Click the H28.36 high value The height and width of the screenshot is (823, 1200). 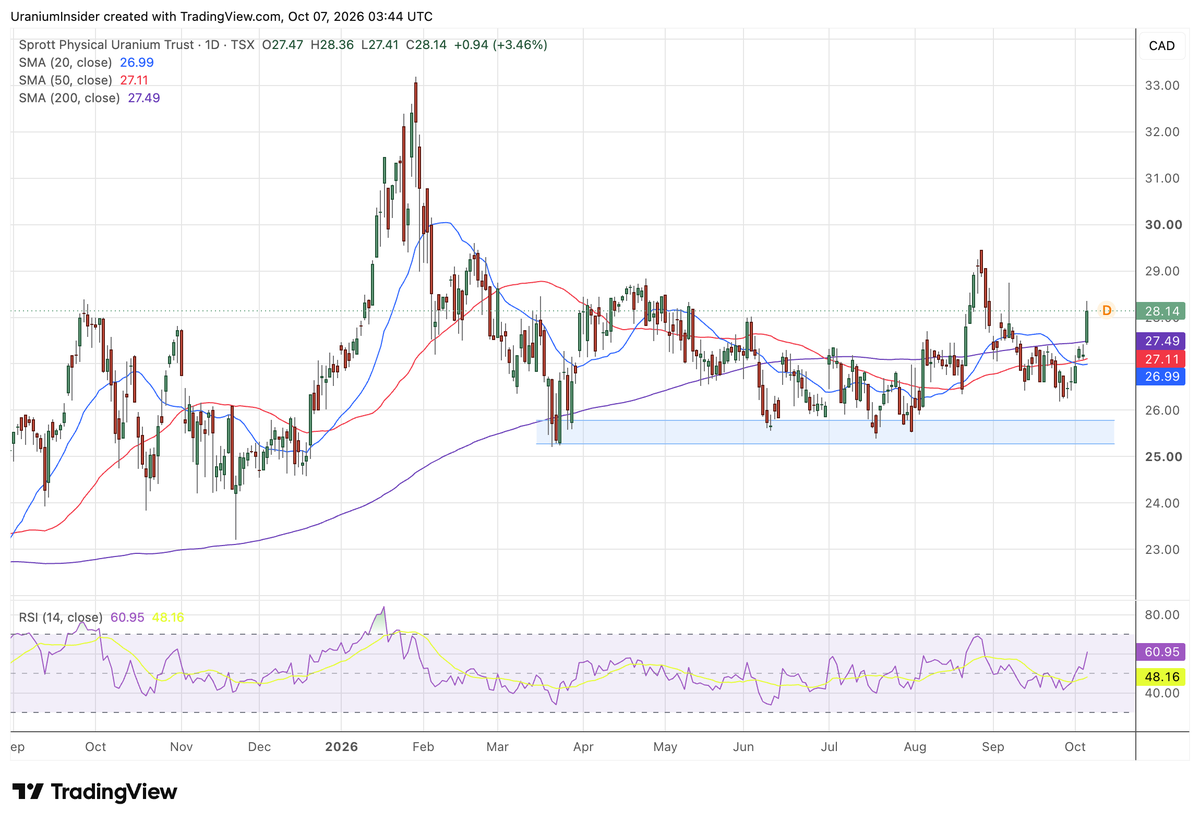click(x=333, y=45)
